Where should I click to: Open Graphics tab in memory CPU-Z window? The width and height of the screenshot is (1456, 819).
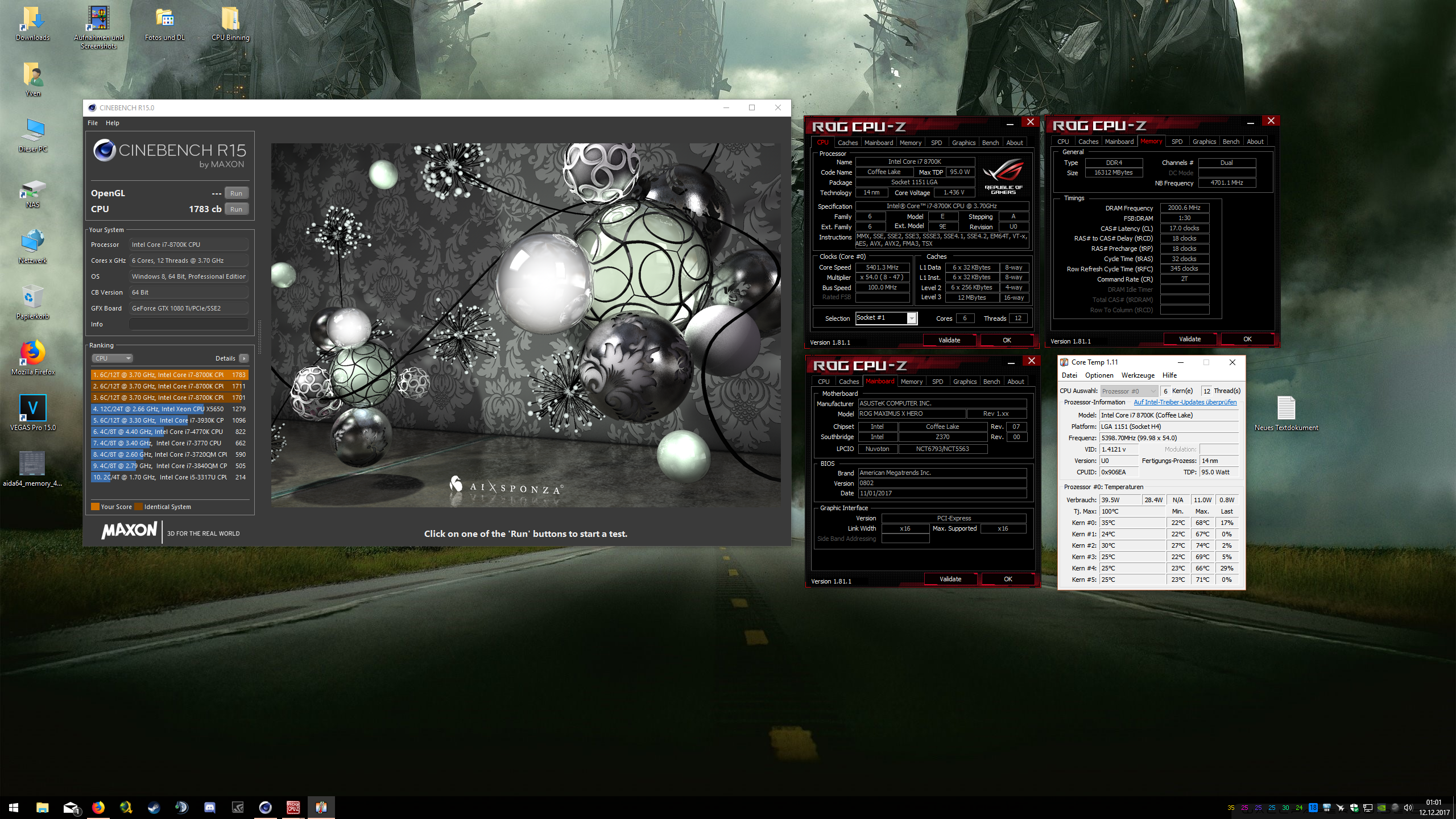[x=1204, y=142]
